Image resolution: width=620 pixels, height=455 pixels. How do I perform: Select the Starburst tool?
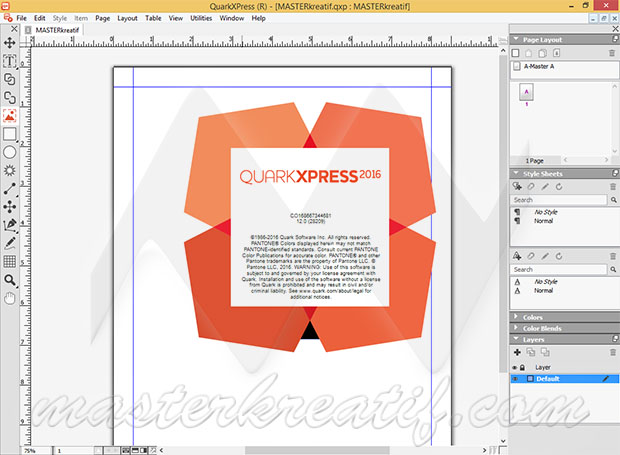click(9, 170)
